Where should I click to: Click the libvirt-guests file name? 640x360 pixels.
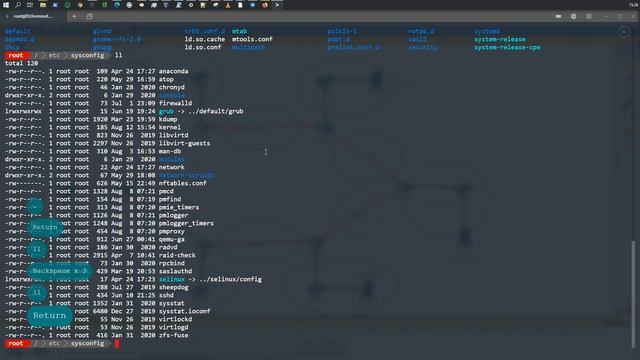(x=184, y=143)
